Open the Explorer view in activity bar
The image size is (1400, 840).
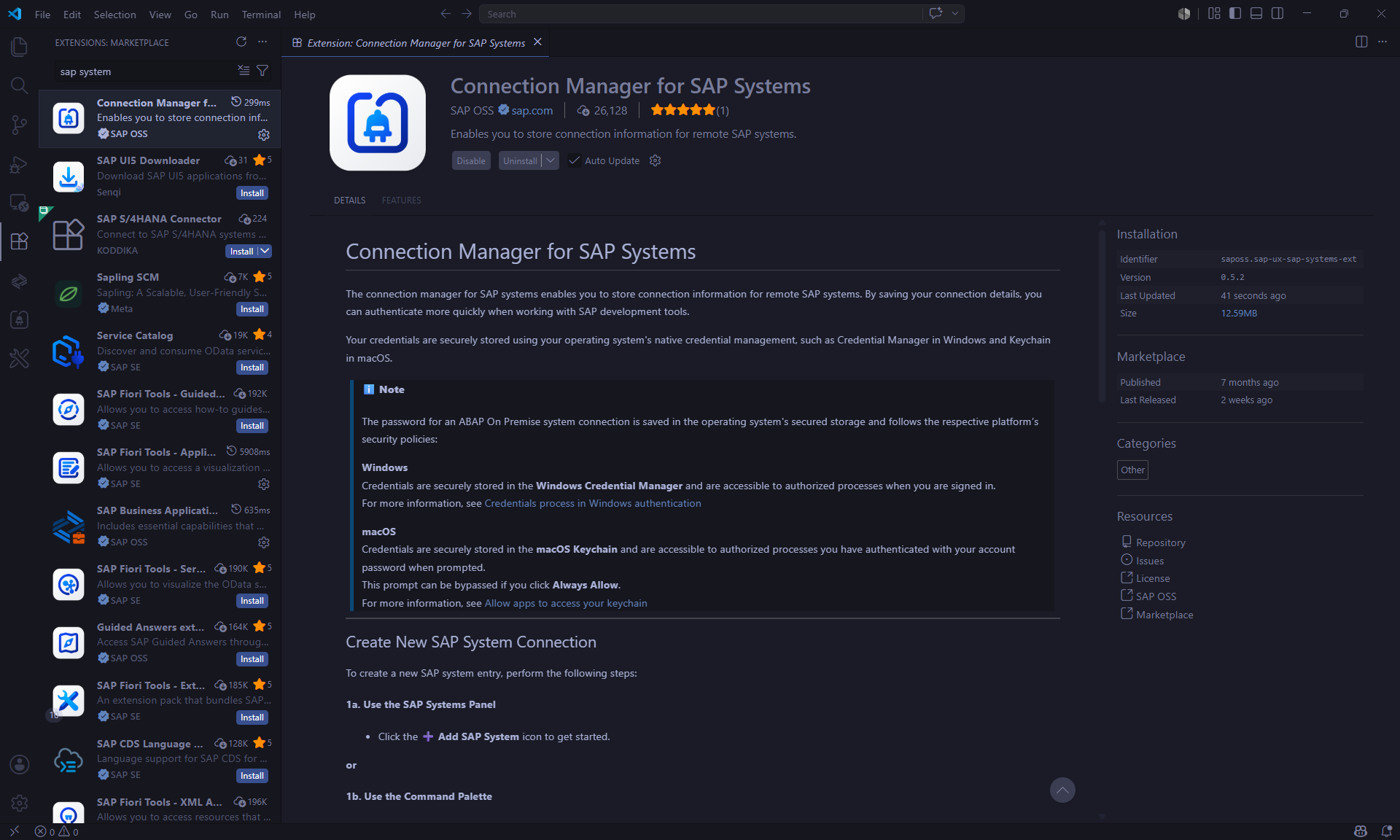19,47
